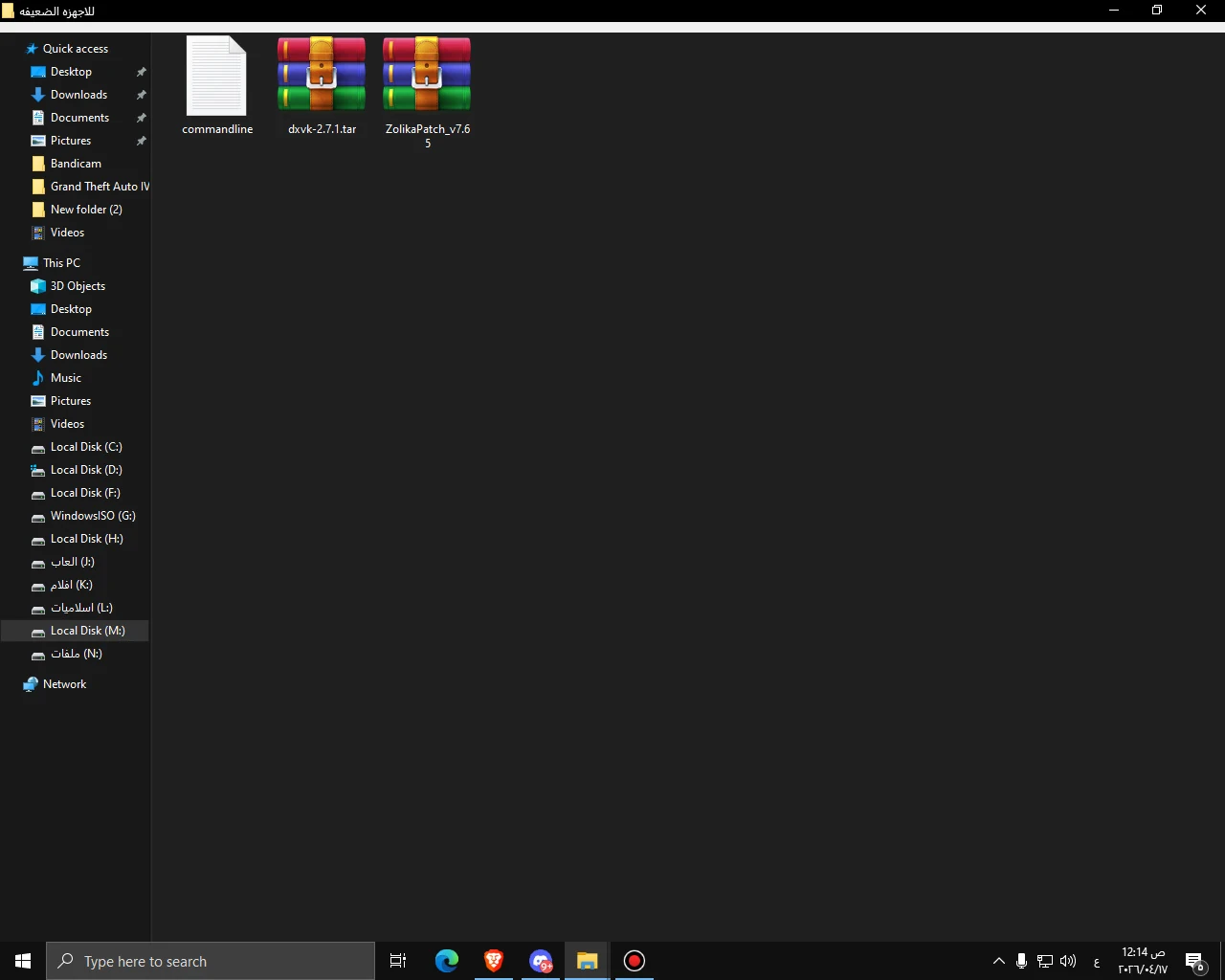Viewport: 1225px width, 980px height.
Task: Click the volume speaker tray icon
Action: tap(1068, 961)
